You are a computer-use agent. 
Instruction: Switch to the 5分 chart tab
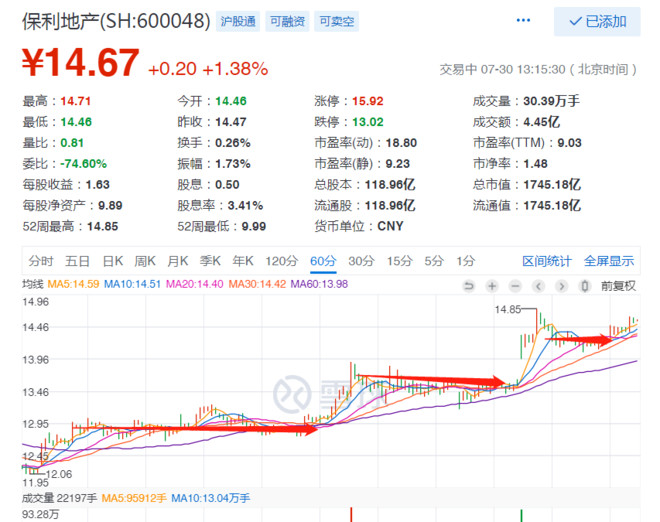pyautogui.click(x=434, y=261)
